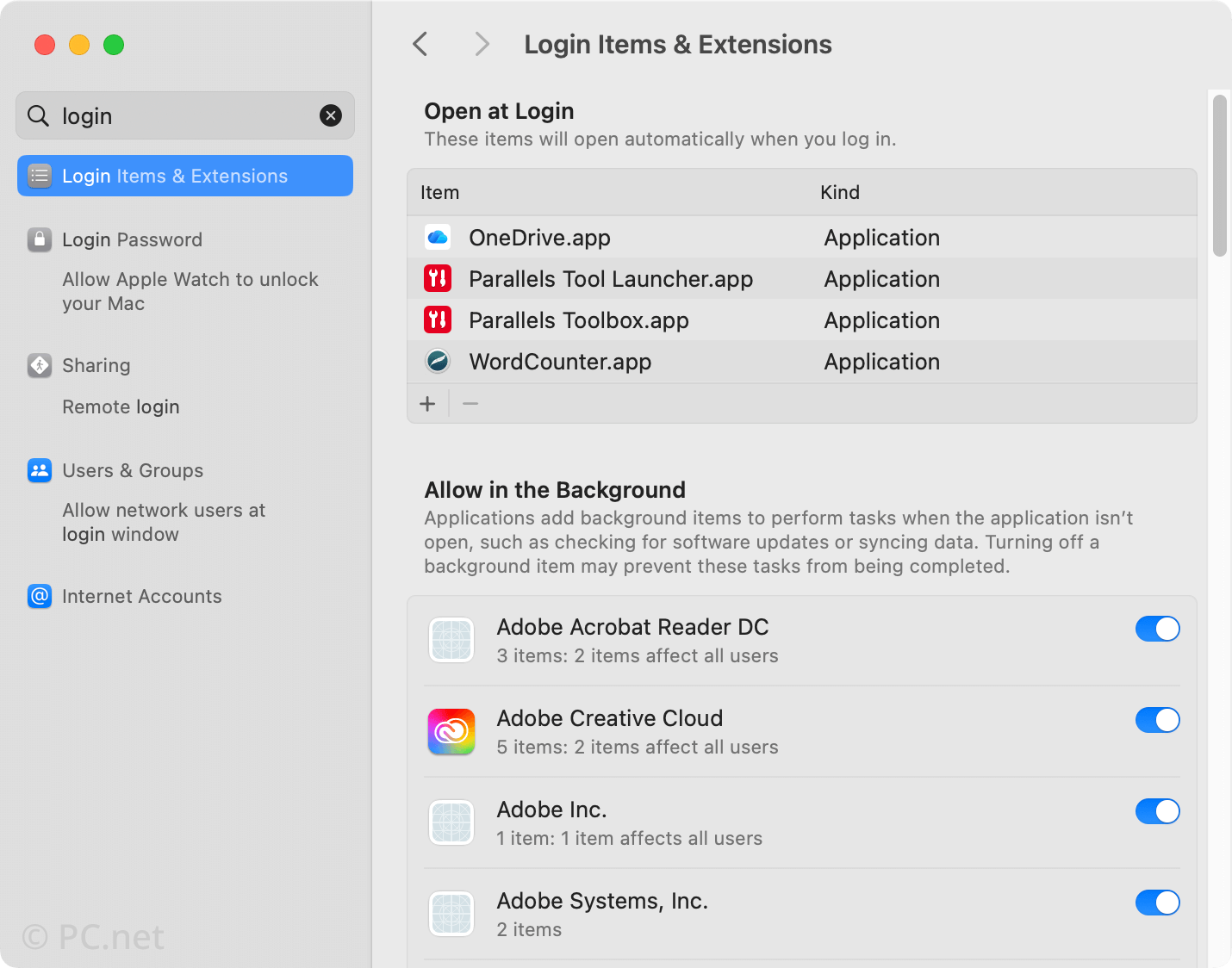Remove selected login item with minus button

click(x=470, y=403)
